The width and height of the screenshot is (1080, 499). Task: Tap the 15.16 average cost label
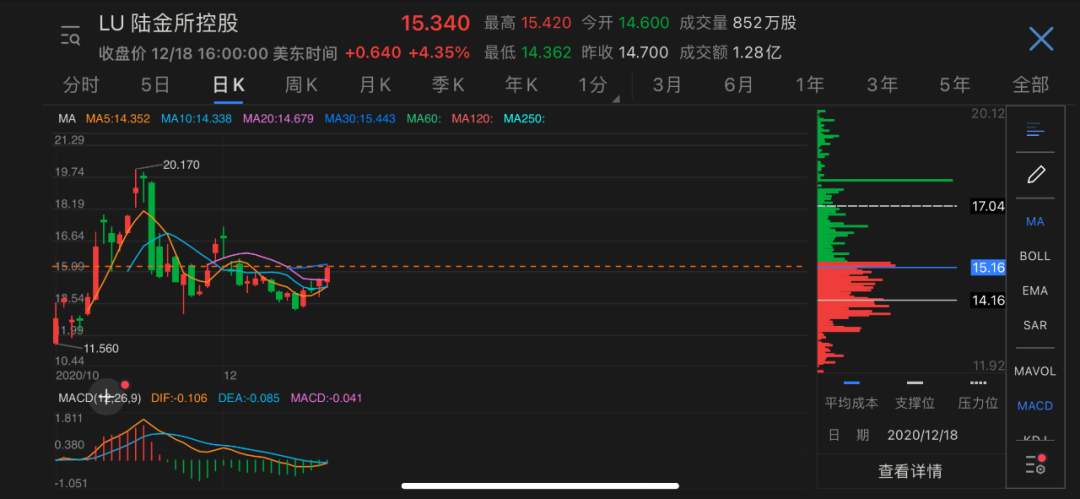coord(988,267)
